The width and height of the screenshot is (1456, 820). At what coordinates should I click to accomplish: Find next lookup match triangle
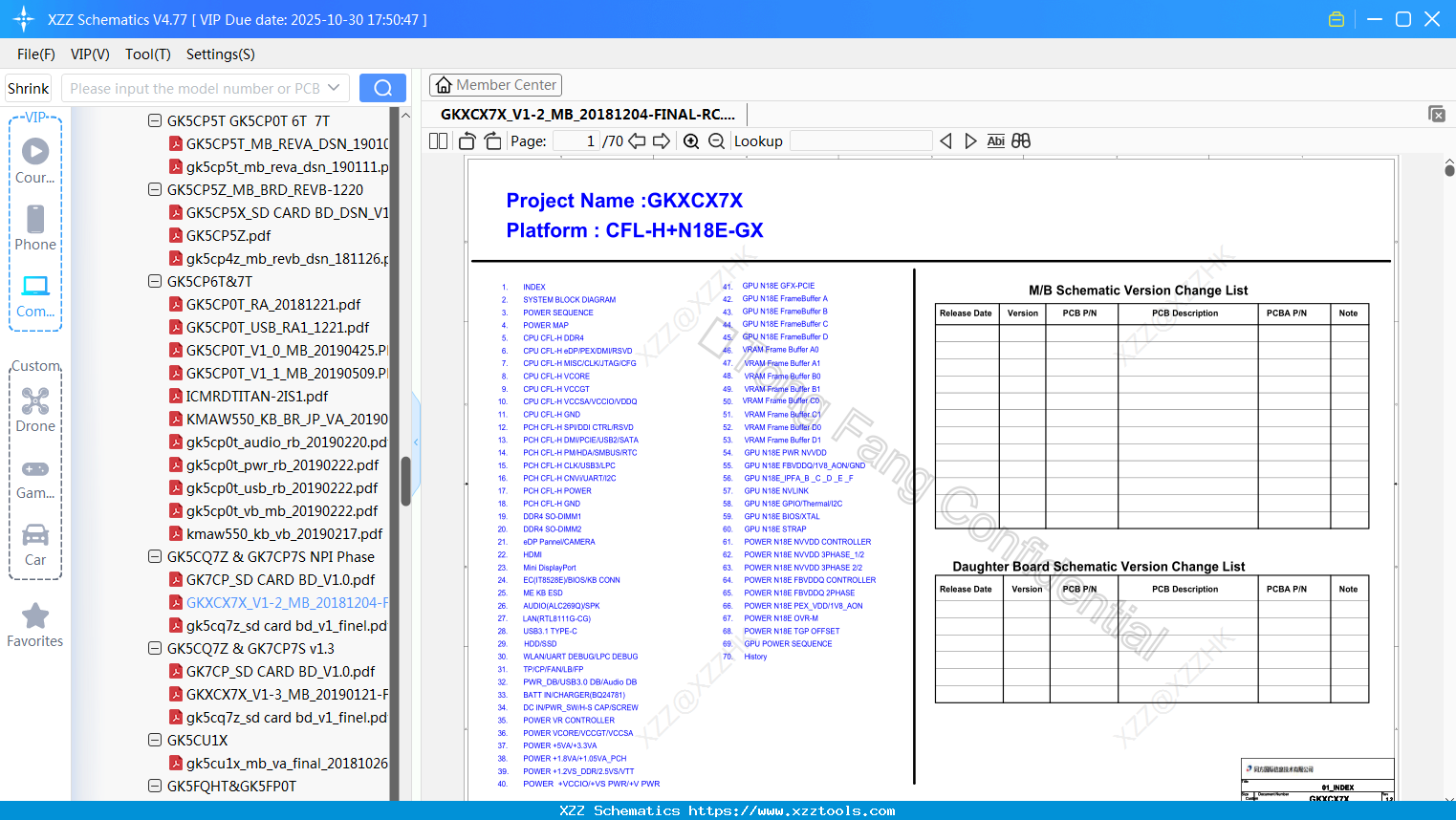pyautogui.click(x=970, y=140)
